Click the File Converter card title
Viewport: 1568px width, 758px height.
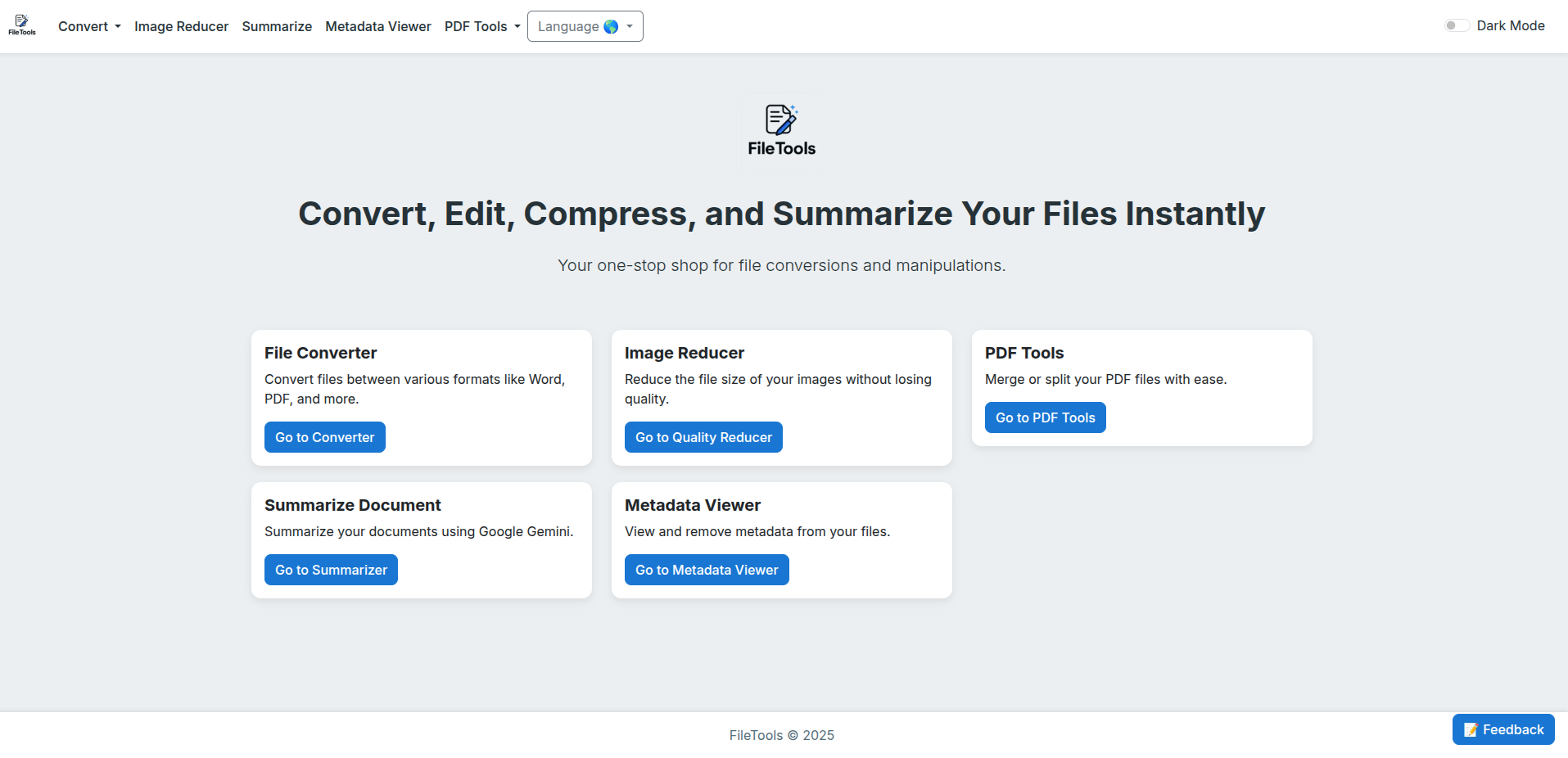coord(320,353)
